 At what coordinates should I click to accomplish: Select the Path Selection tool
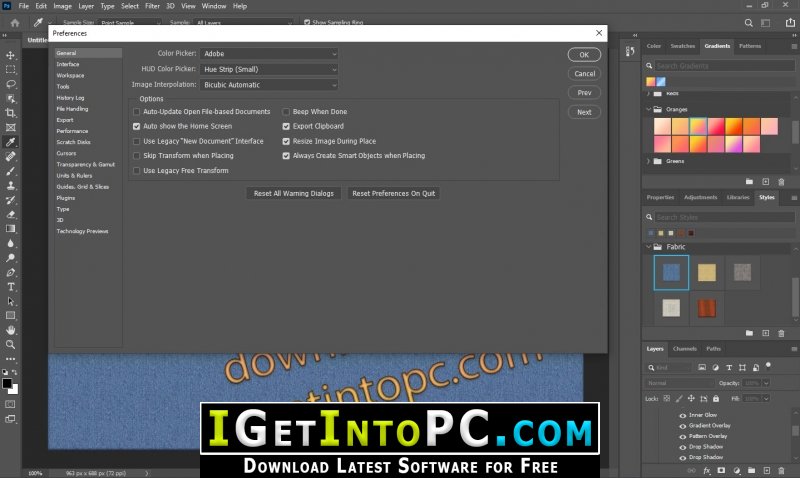pos(10,301)
